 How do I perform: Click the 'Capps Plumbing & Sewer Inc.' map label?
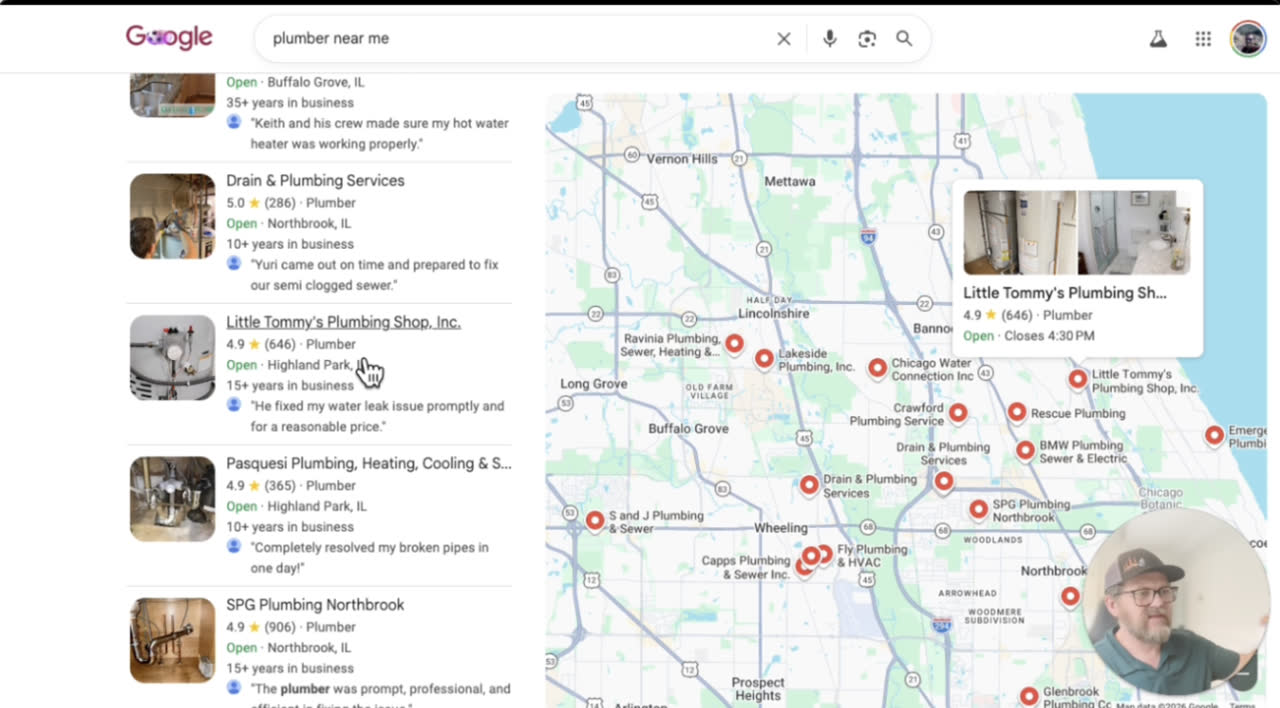point(745,568)
